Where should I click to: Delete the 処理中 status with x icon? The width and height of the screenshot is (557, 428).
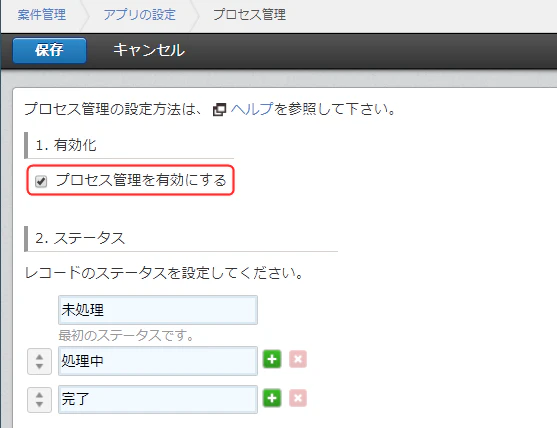point(298,359)
